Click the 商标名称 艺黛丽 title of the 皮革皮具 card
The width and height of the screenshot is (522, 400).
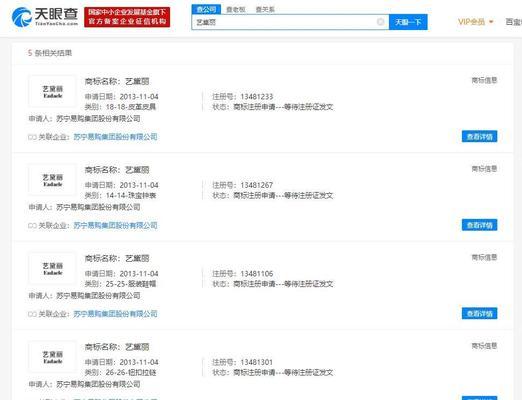click(117, 81)
